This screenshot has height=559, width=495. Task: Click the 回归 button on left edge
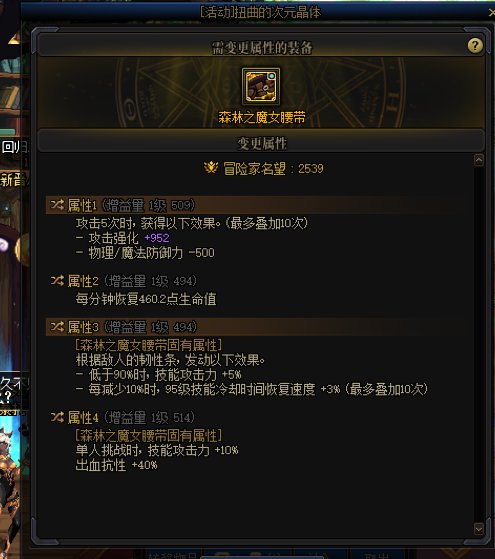(x=14, y=147)
